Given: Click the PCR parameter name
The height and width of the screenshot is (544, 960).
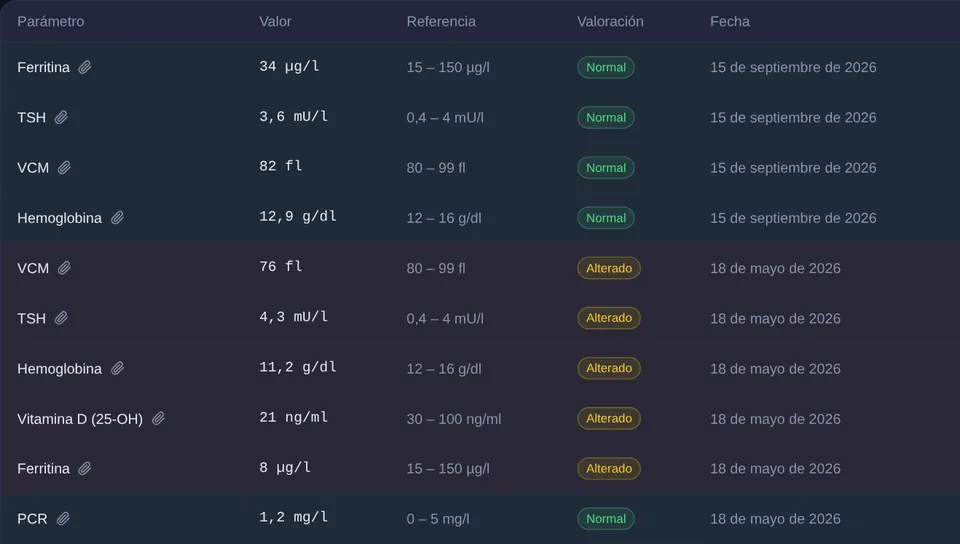Looking at the screenshot, I should coord(32,519).
